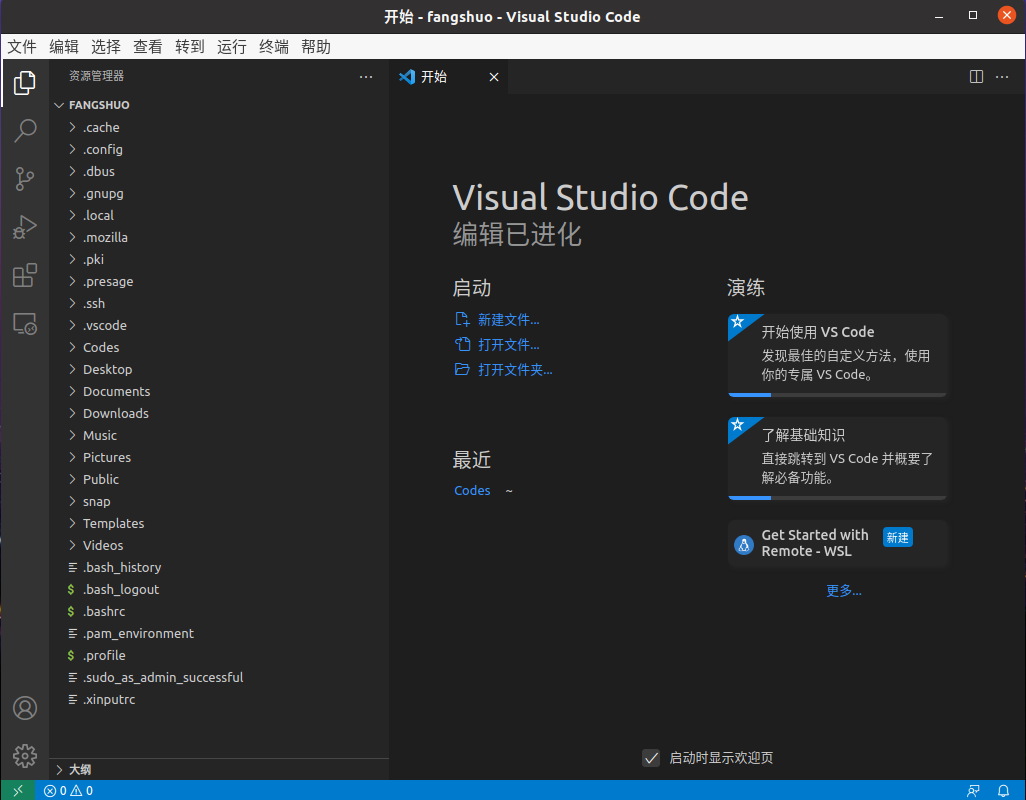Open Explorer views and more actions ellipsis
1026x800 pixels.
(x=366, y=77)
